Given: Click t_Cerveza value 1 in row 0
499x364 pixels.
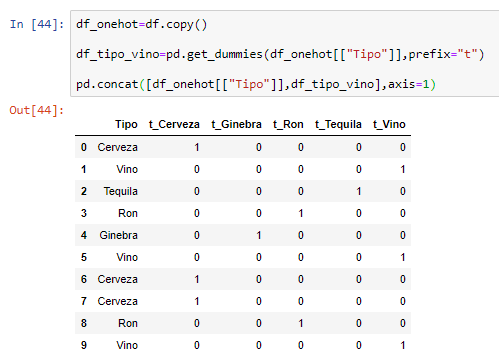Looking at the screenshot, I should point(197,147).
